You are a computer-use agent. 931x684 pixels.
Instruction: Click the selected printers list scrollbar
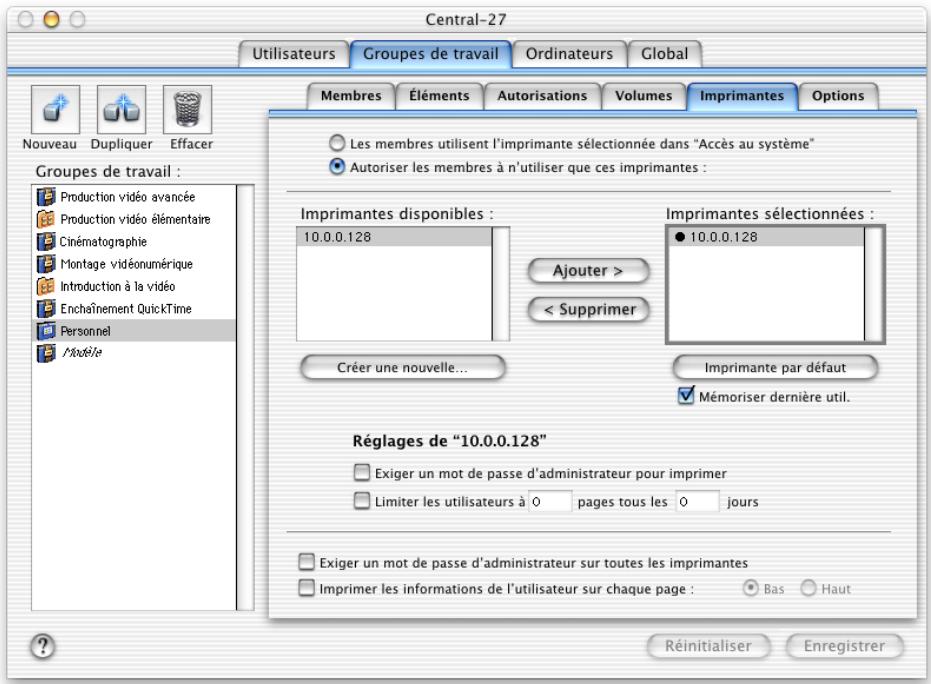click(x=873, y=284)
